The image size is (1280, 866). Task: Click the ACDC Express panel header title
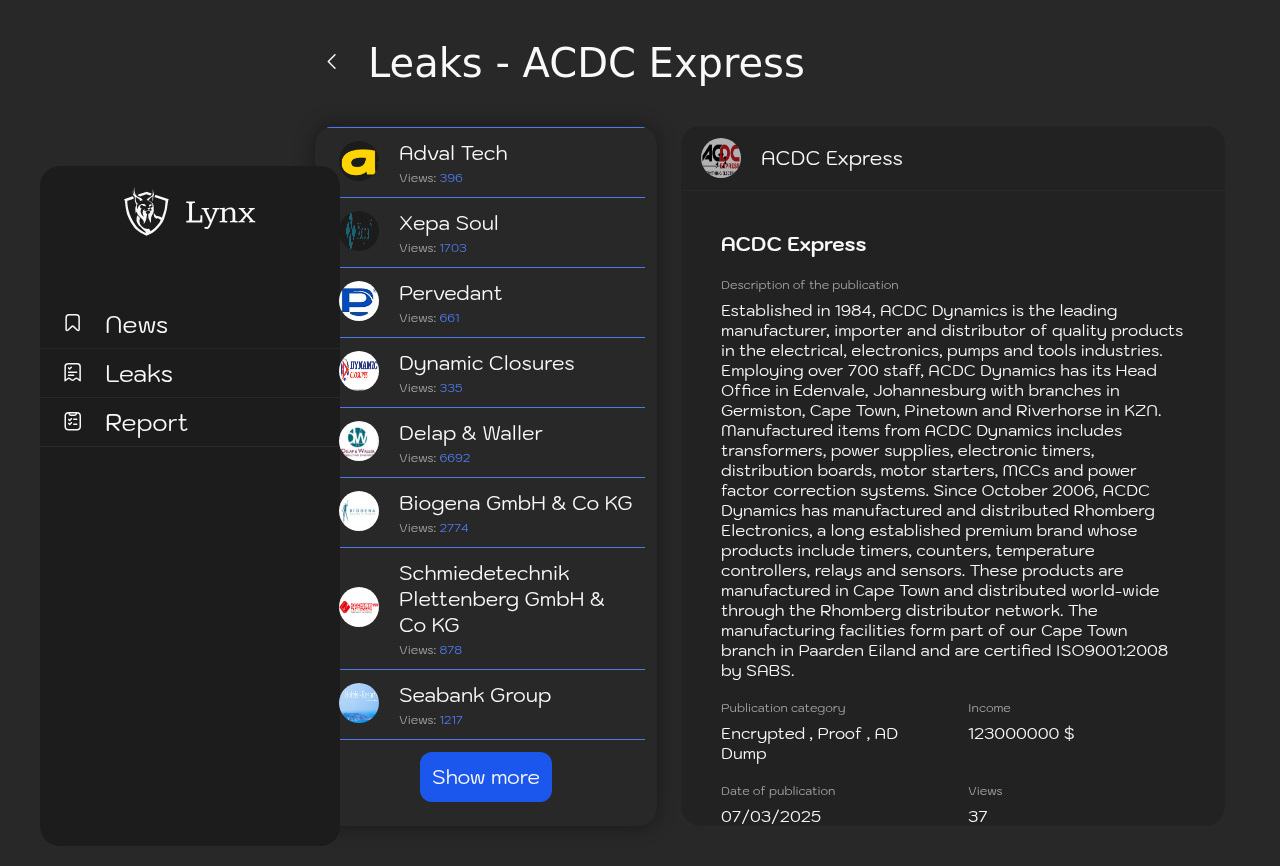[x=832, y=158]
